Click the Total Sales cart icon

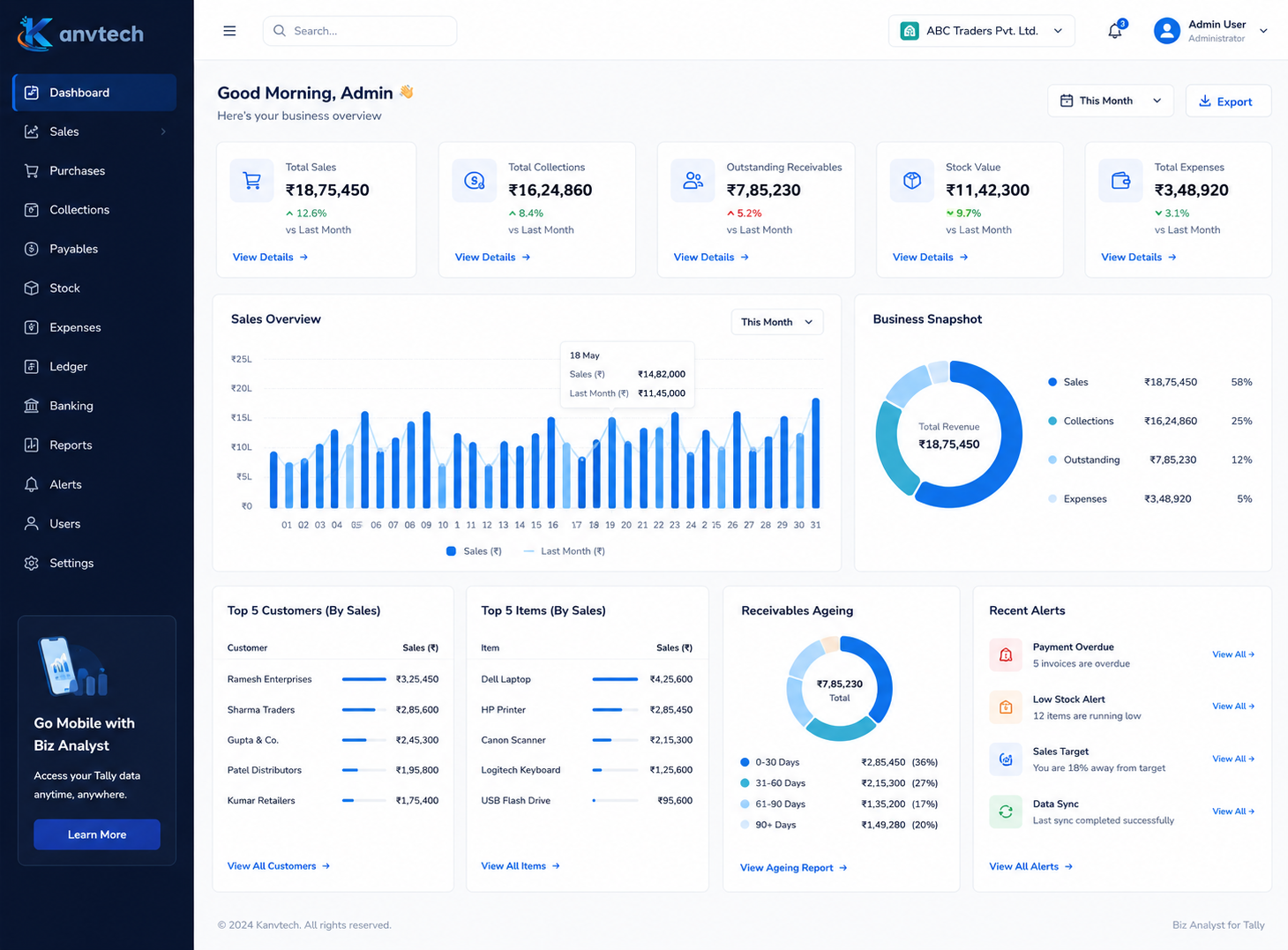pyautogui.click(x=252, y=181)
